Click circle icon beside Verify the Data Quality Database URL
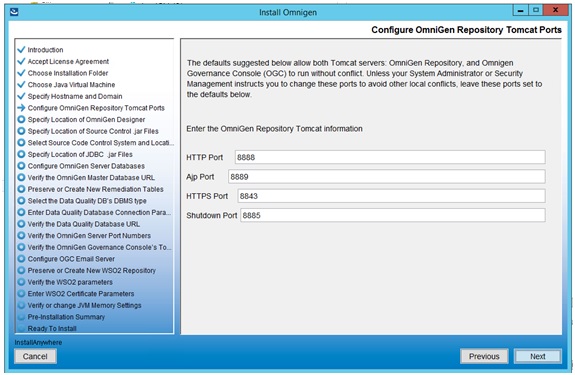575x375 pixels. click(21, 224)
